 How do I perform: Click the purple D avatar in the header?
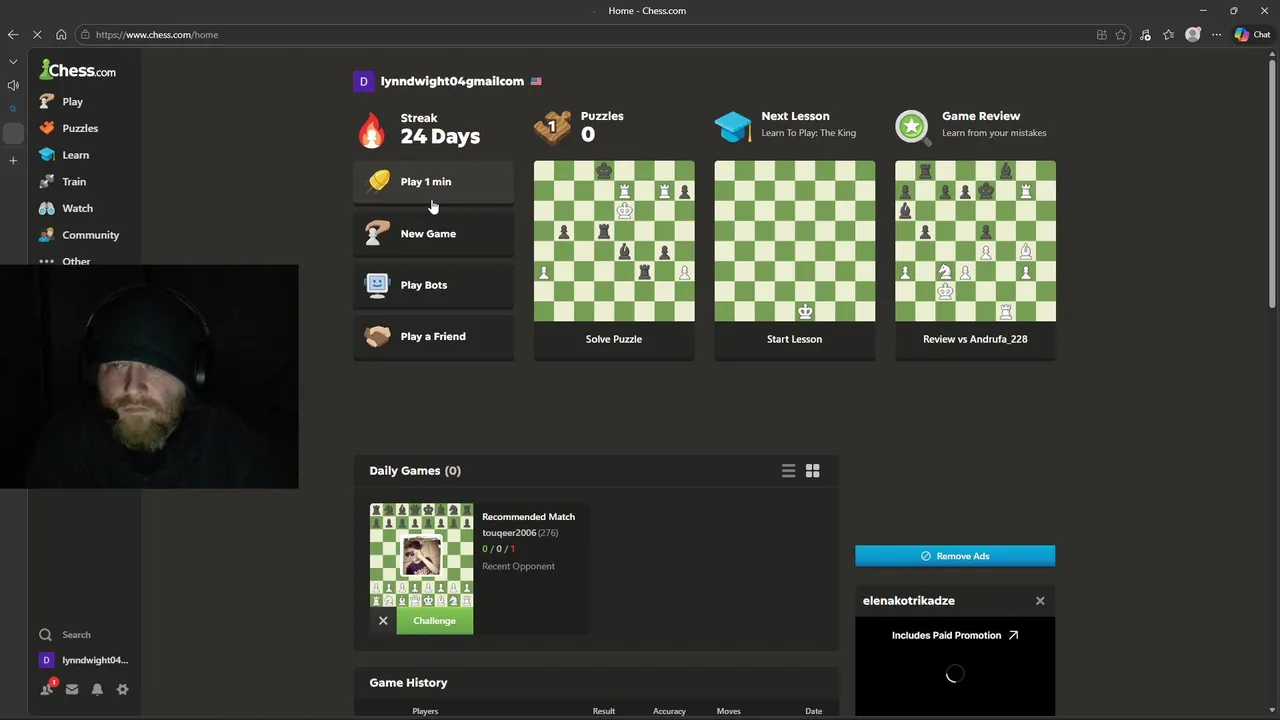click(x=363, y=81)
